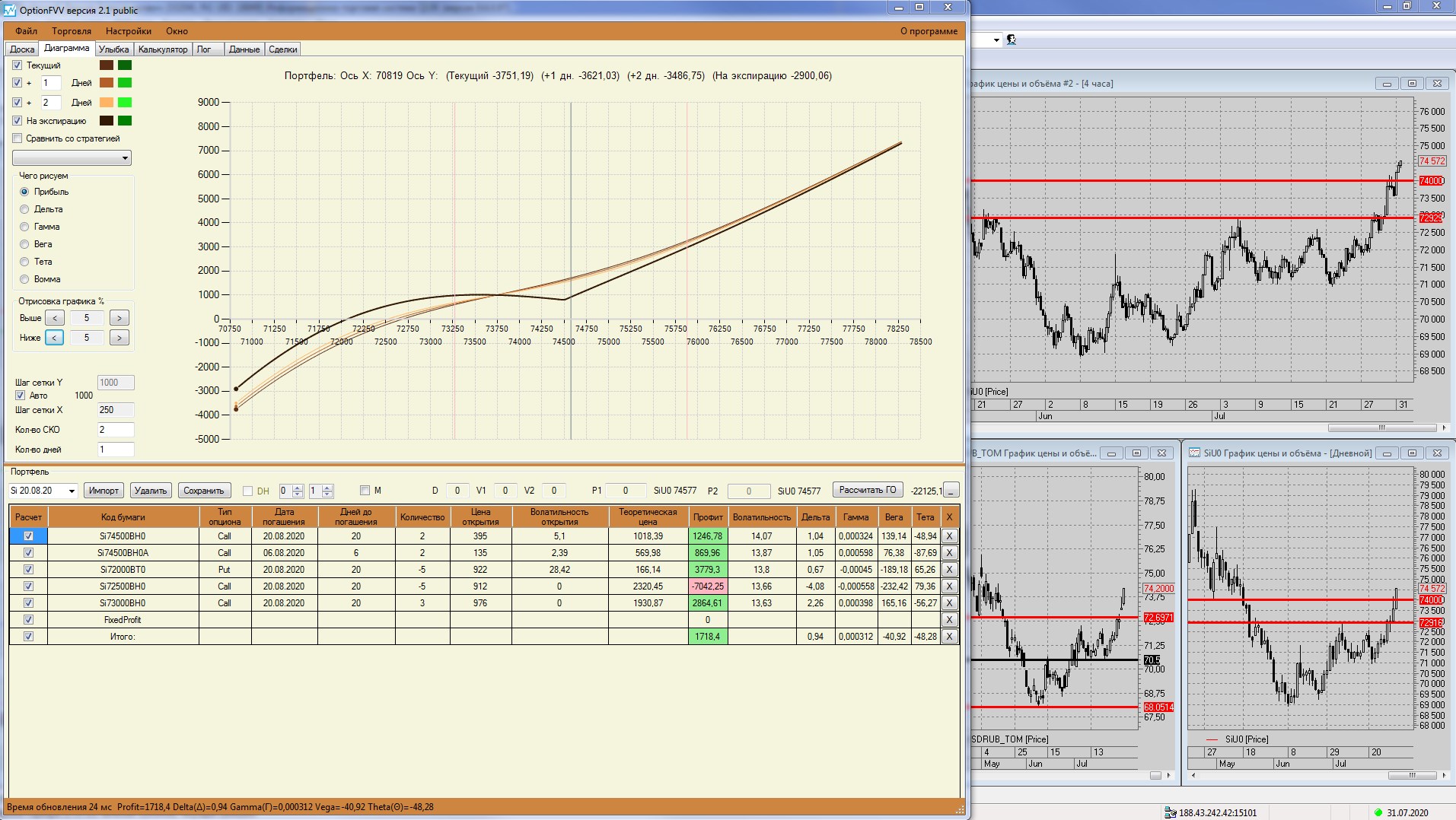Open the Сделки tab

coord(283,49)
